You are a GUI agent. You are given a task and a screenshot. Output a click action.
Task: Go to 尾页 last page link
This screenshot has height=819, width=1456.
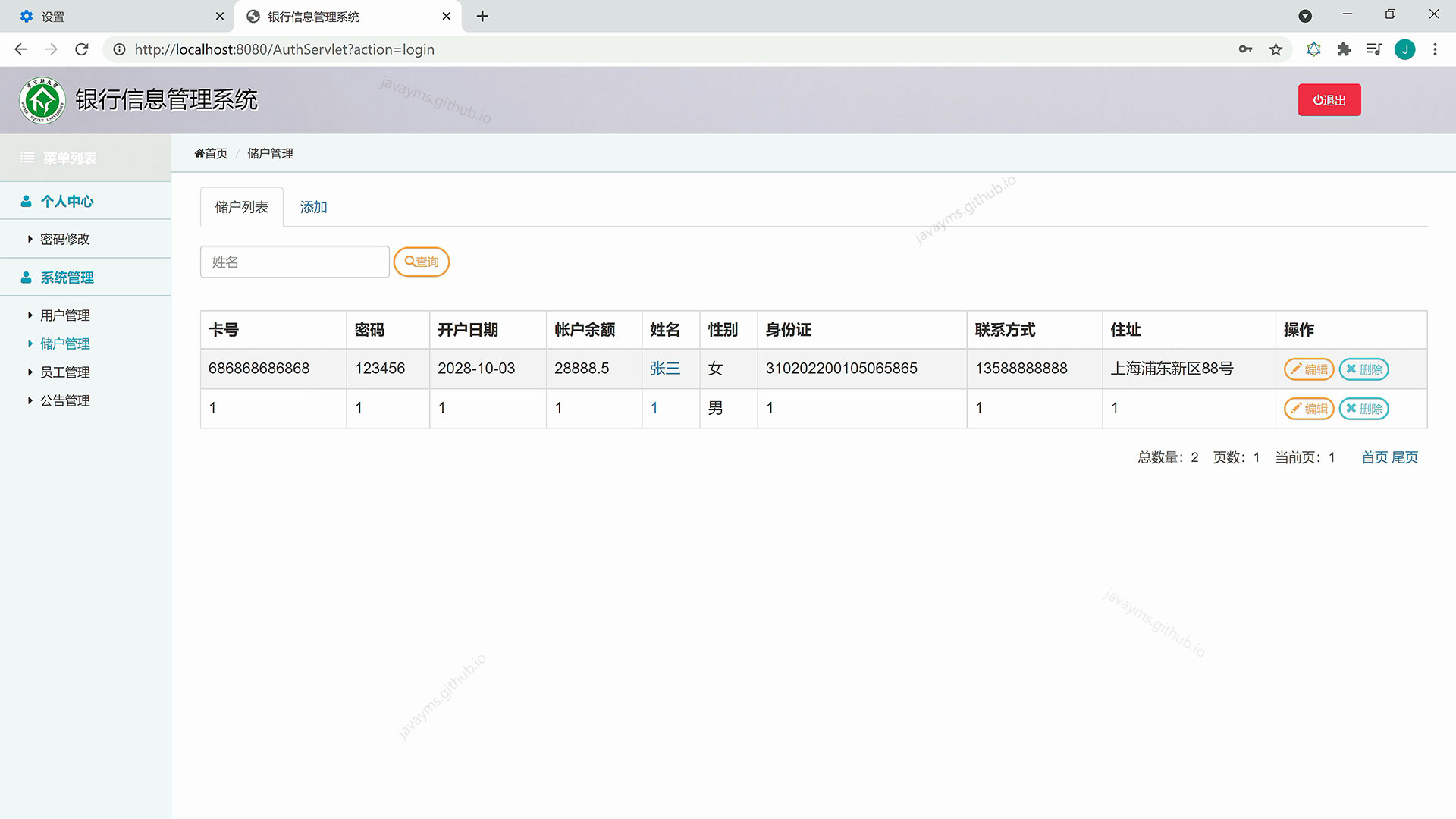click(1404, 457)
